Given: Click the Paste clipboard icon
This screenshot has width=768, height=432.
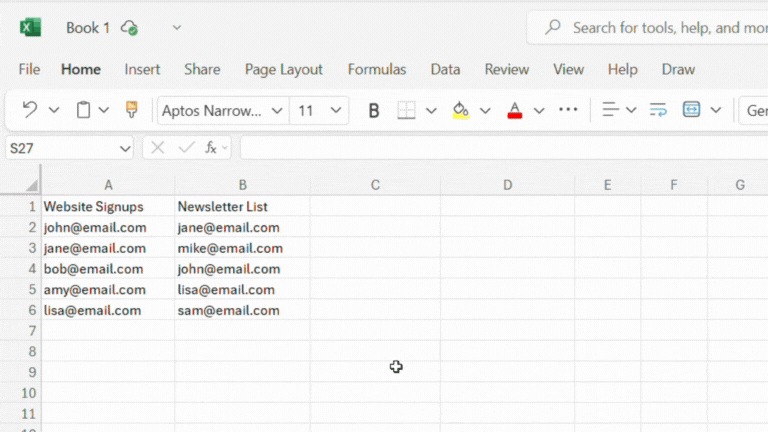Looking at the screenshot, I should pos(83,110).
